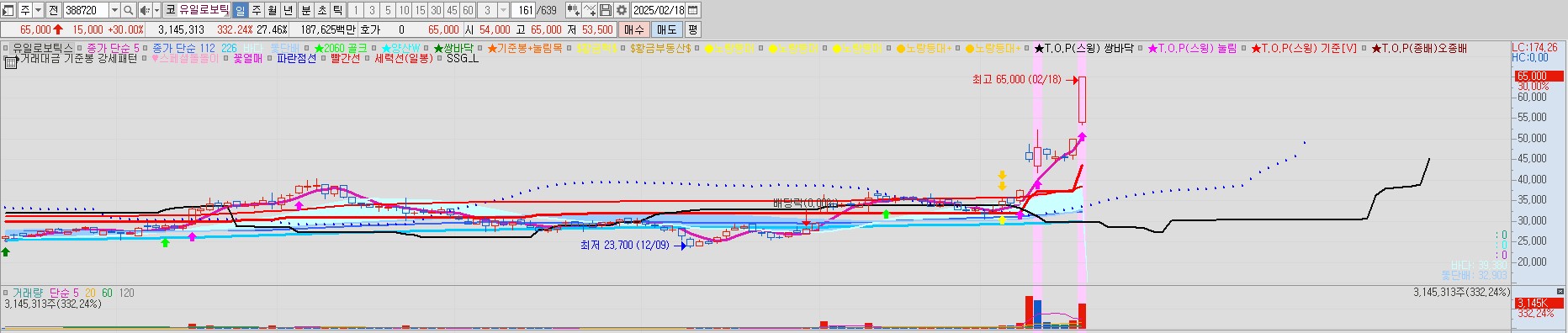The height and width of the screenshot is (333, 1568).
Task: Click the 매수 buy button
Action: click(633, 29)
